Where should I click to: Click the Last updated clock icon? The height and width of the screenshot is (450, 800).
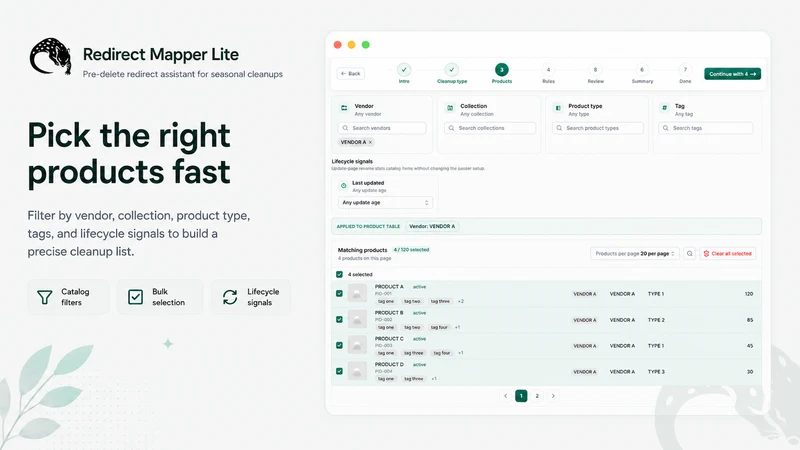[344, 186]
